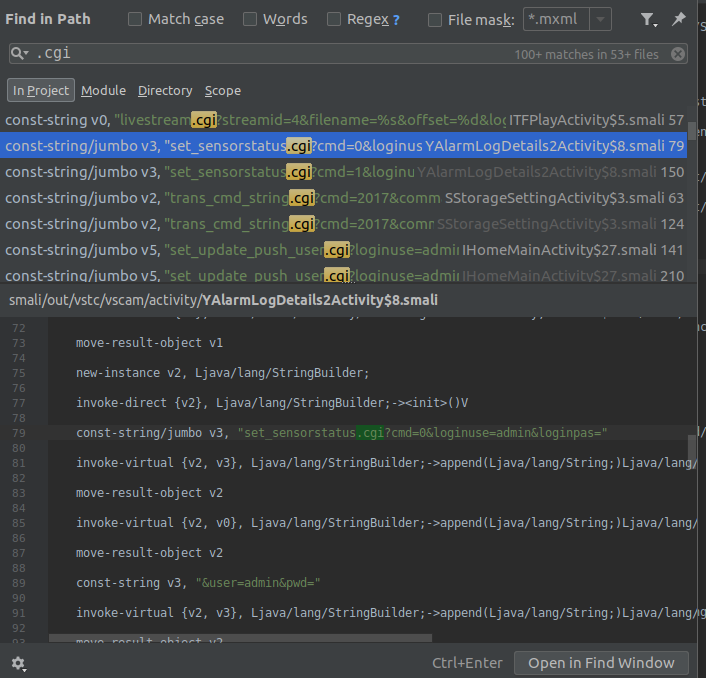706x678 pixels.
Task: Select result YAlarmLogDetails2Activity$8.smali 79
Action: coord(344,146)
